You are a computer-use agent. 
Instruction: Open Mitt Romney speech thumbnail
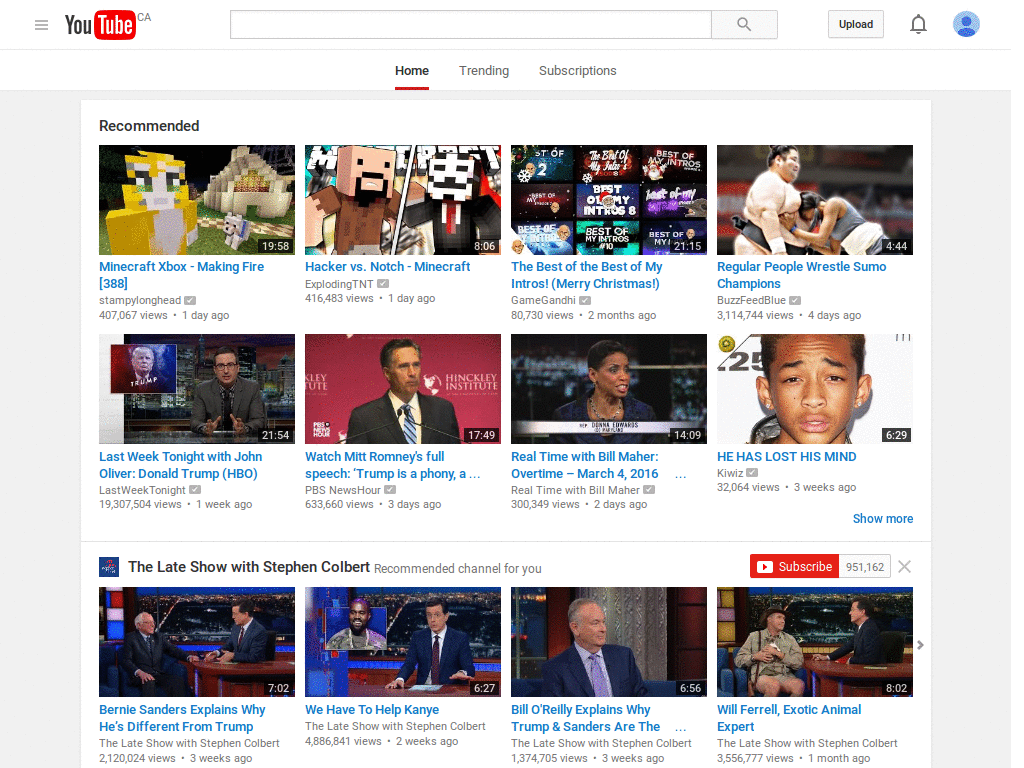point(403,389)
